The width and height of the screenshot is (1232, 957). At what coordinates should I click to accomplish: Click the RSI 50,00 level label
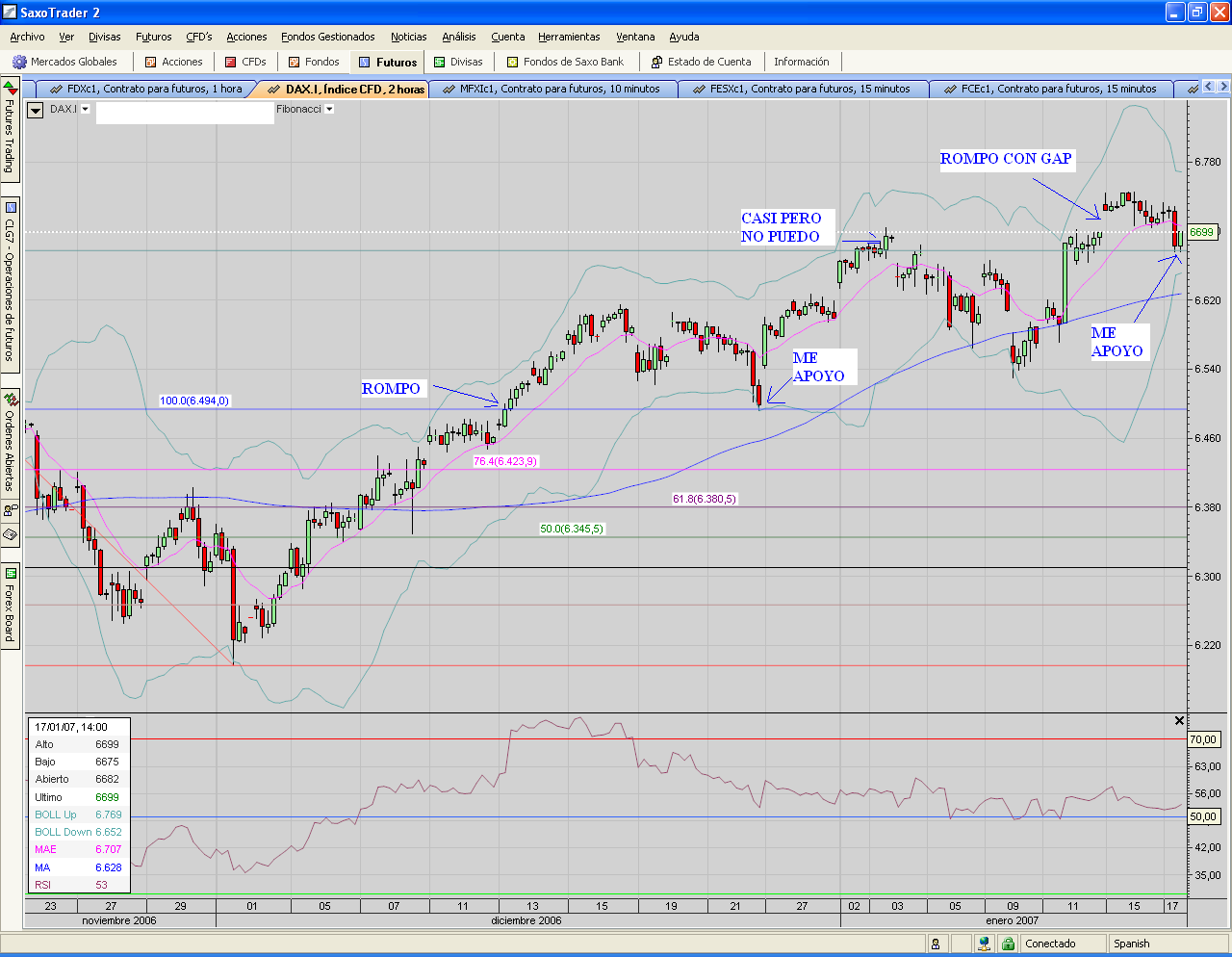point(1203,816)
